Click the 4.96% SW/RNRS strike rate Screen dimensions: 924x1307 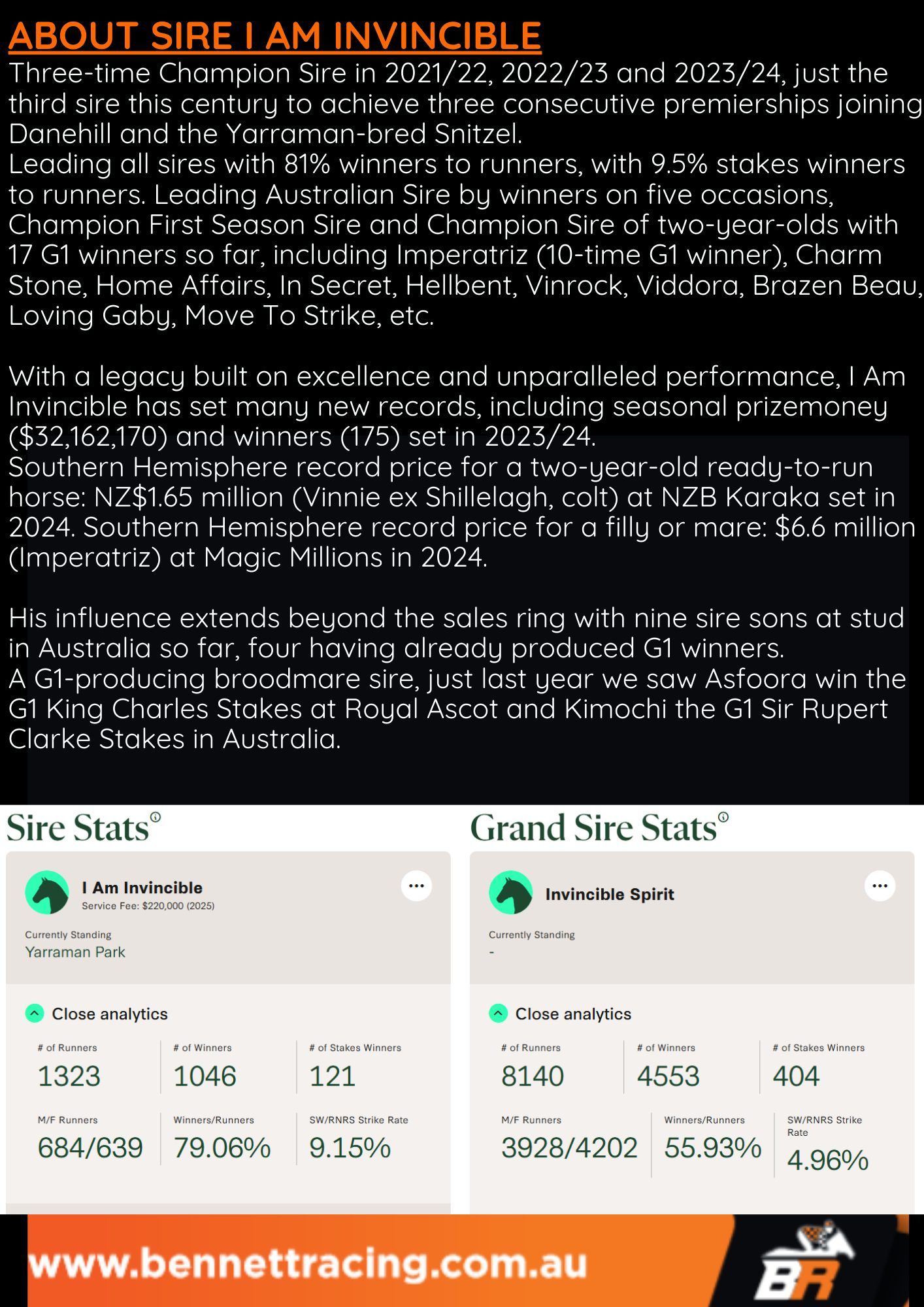(827, 1161)
